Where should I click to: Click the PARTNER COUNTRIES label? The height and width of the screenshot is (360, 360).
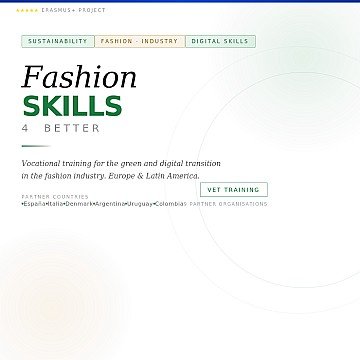click(55, 197)
